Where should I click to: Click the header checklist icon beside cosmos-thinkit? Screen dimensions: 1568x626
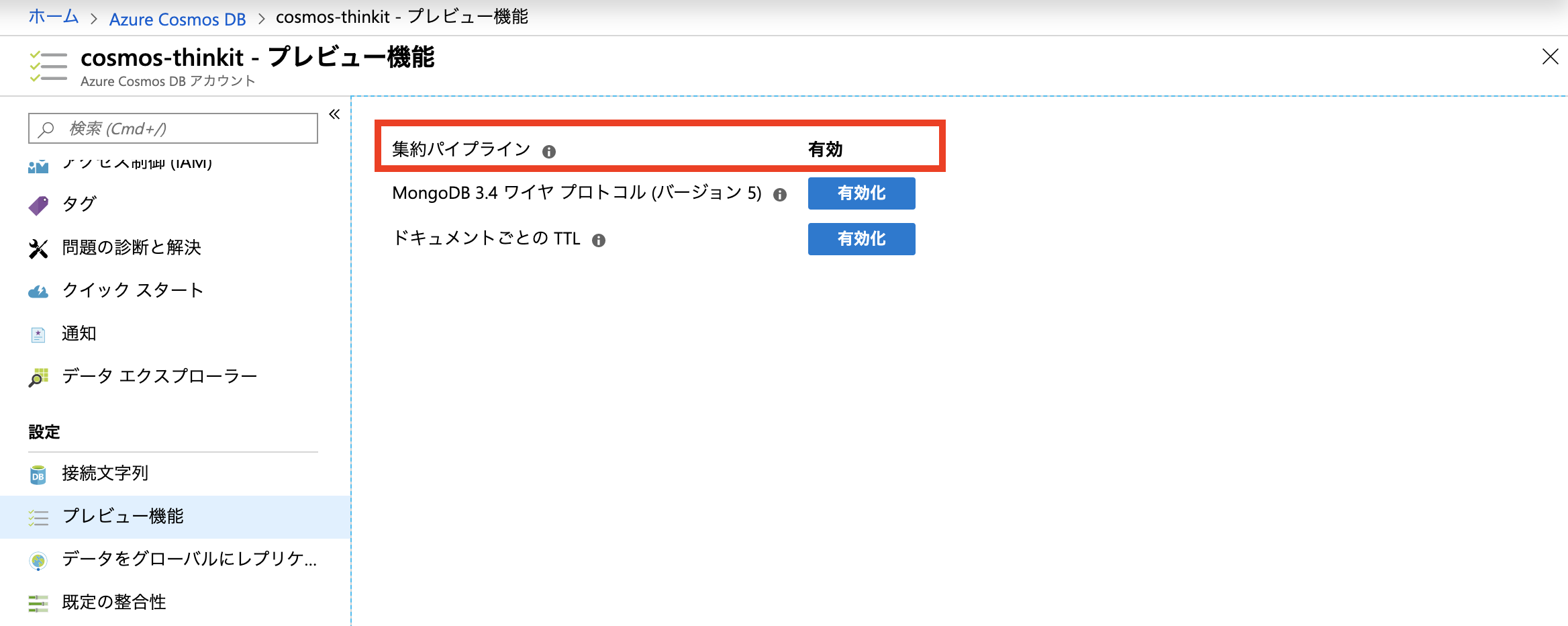click(x=48, y=66)
